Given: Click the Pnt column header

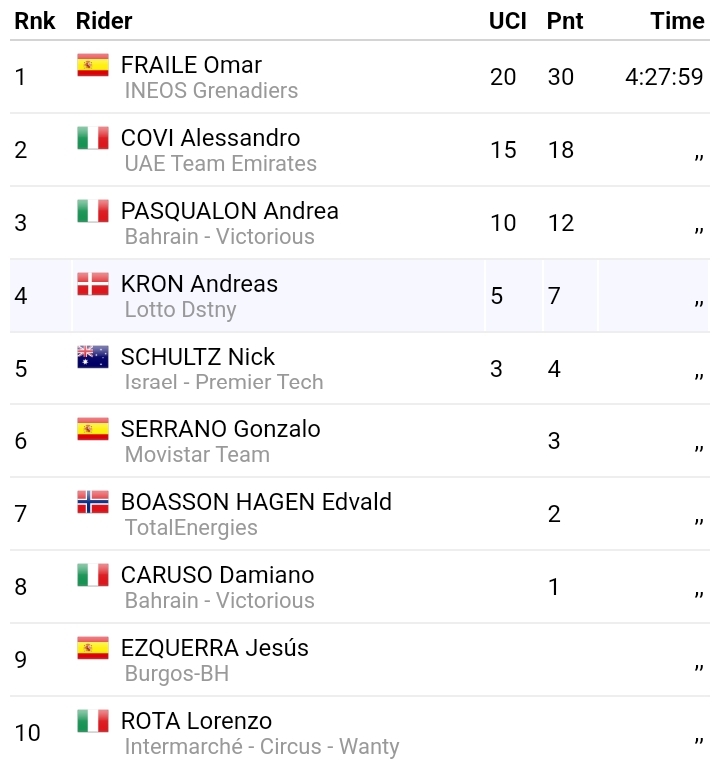Looking at the screenshot, I should click(x=565, y=21).
